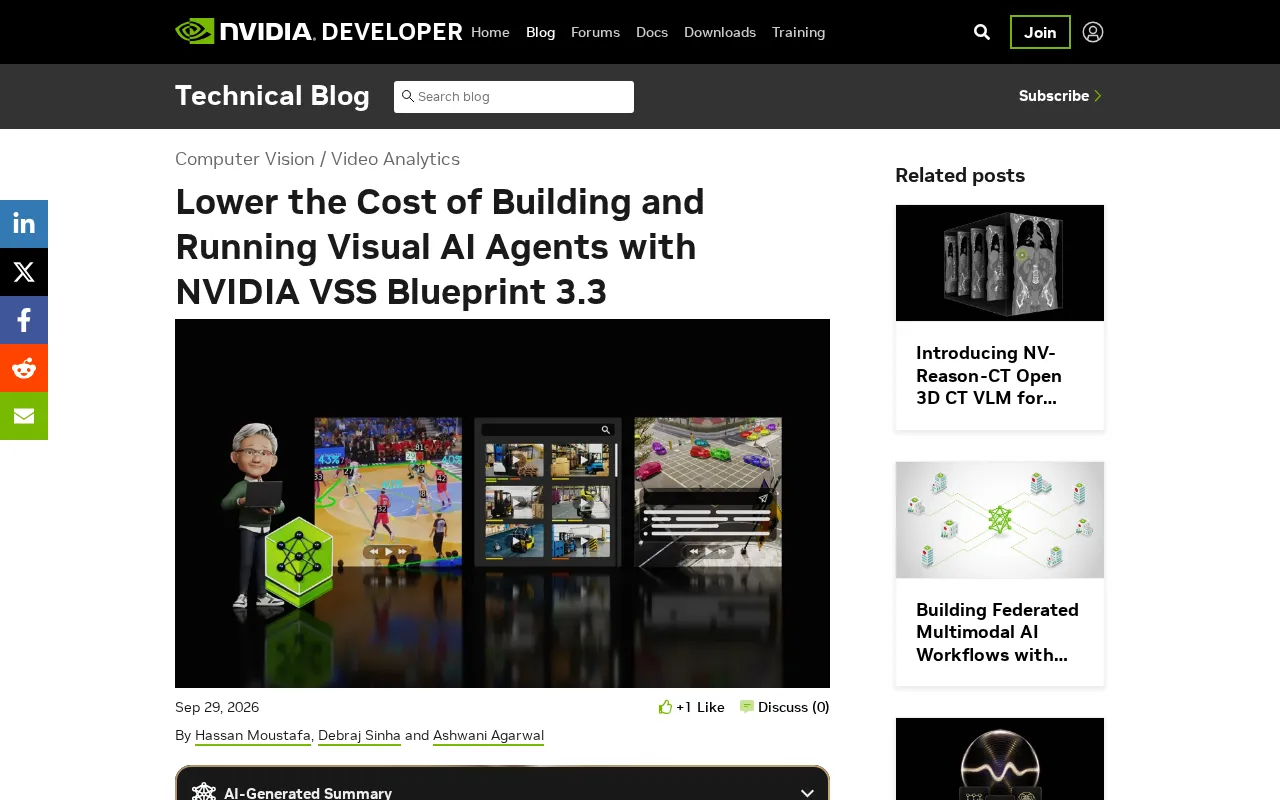Screen dimensions: 1280x800
Task: Click the NVIDIA Developer logo
Action: tap(318, 31)
